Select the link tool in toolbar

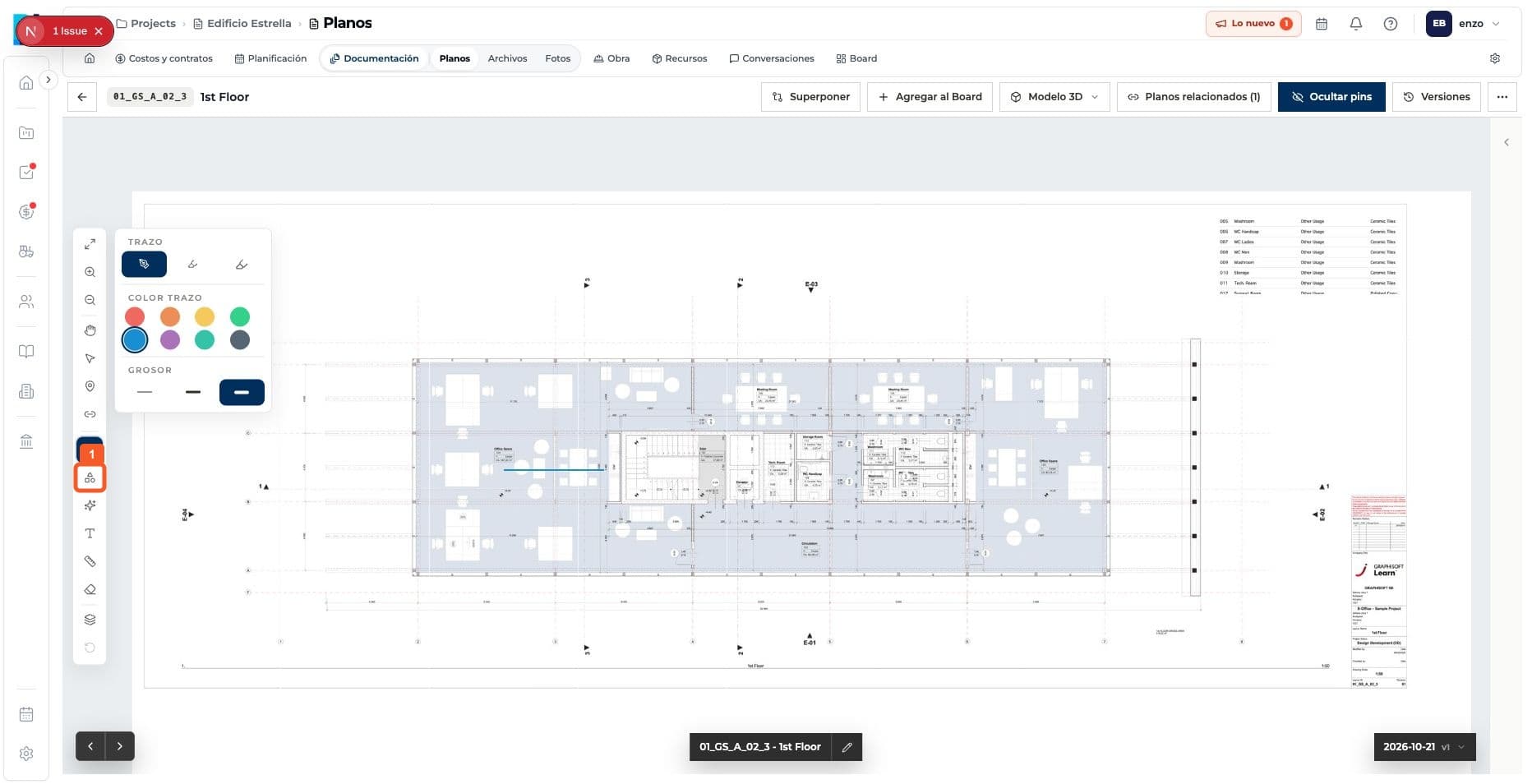click(90, 414)
